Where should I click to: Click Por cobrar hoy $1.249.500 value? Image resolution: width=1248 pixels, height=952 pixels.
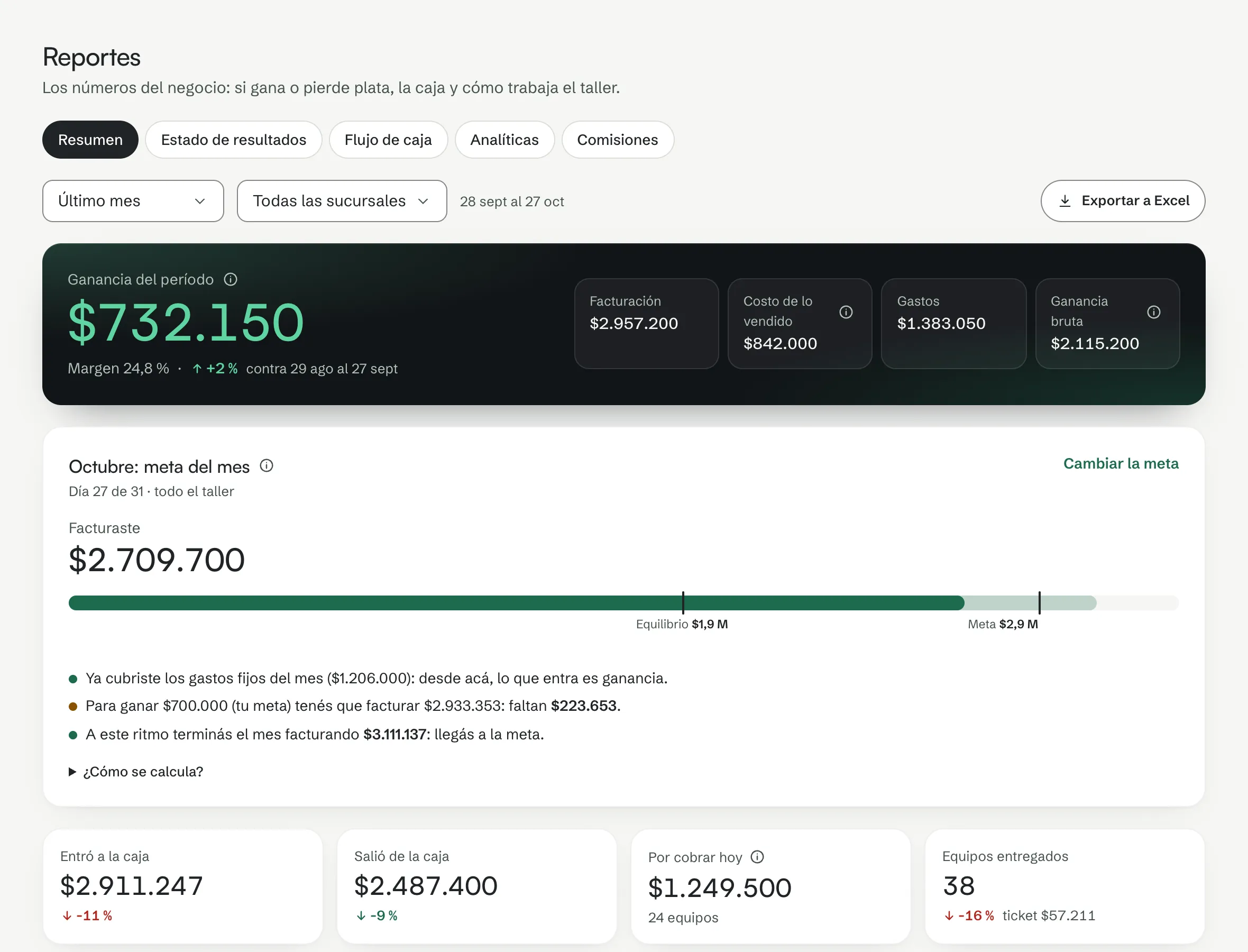[x=720, y=888]
